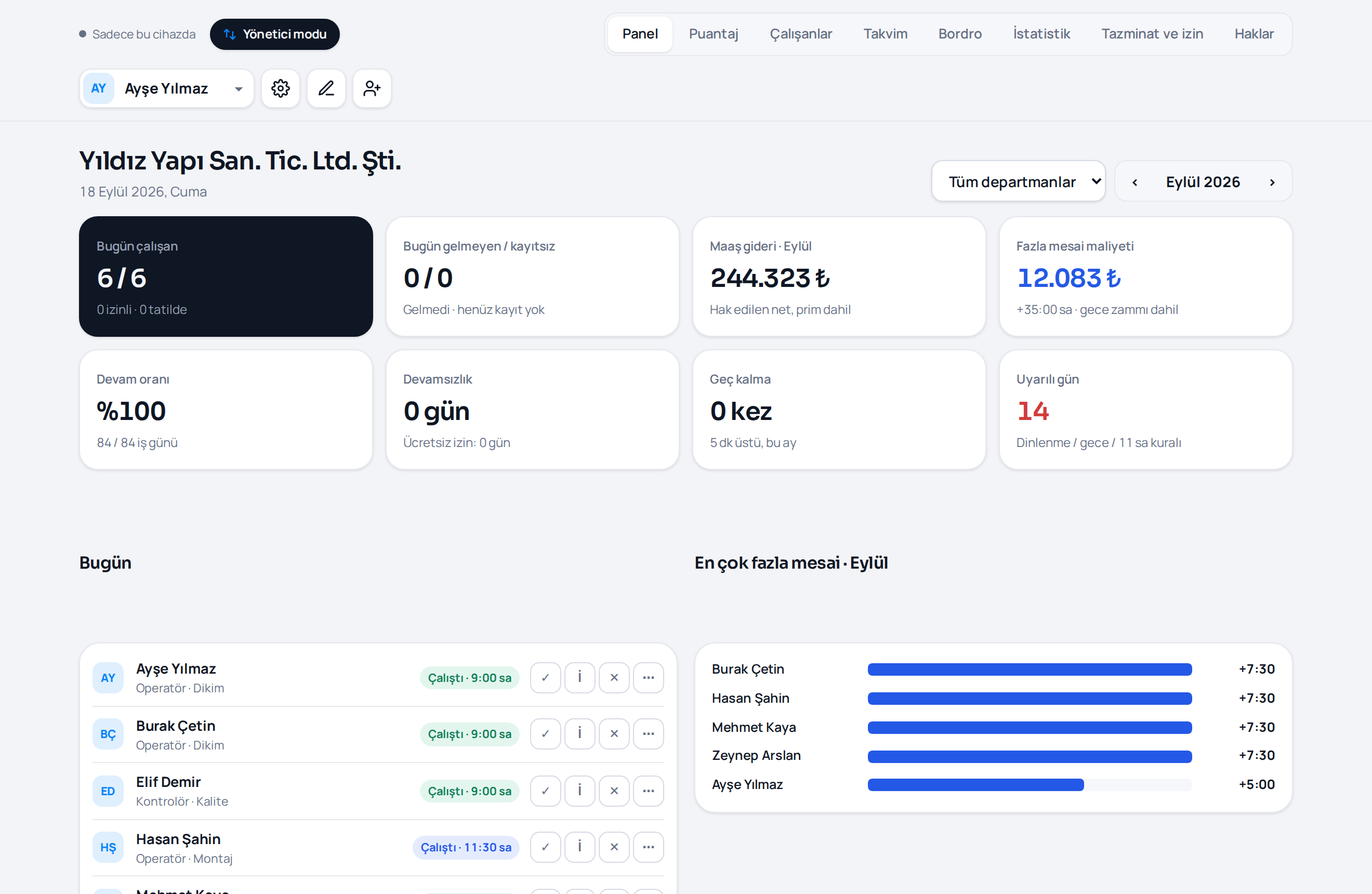Click Hasan Şahin's overtime progress bar
This screenshot has height=894, width=1372.
[x=1030, y=699]
